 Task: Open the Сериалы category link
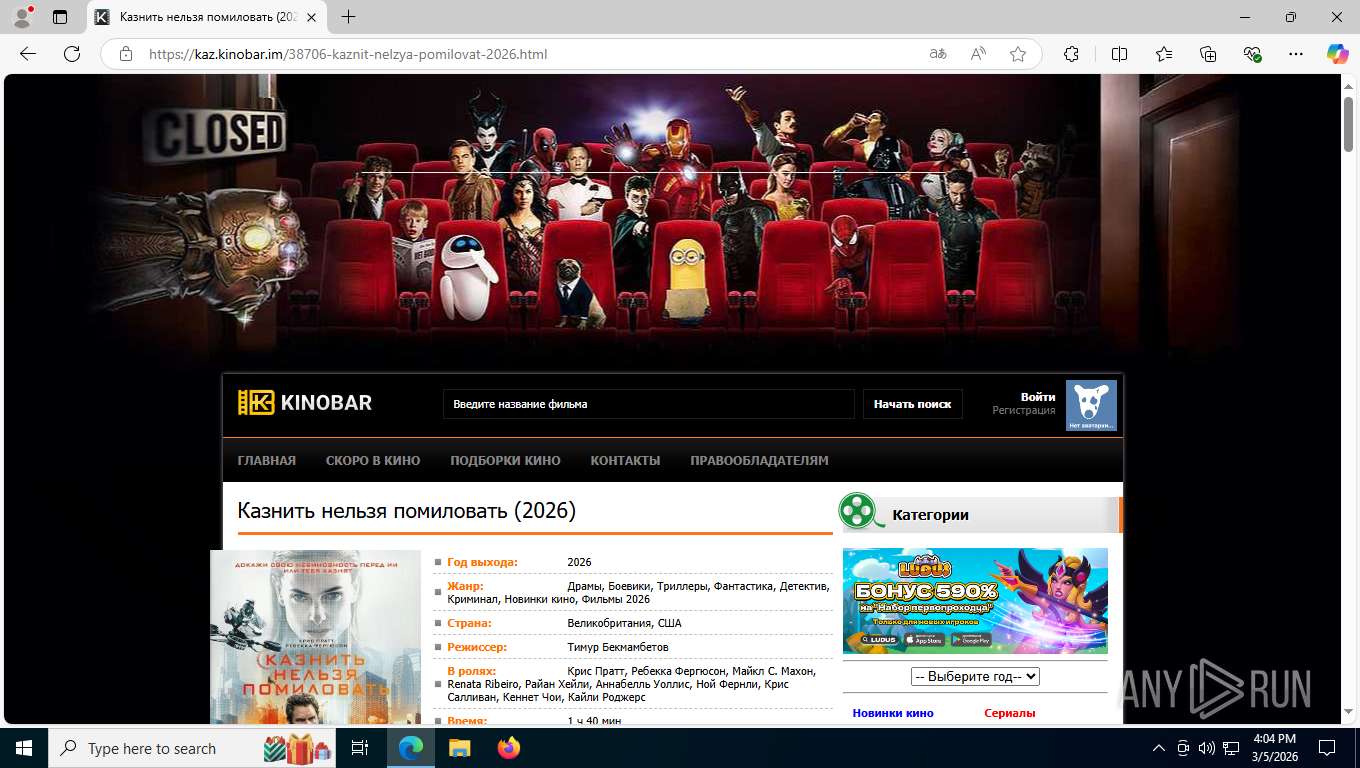click(x=1010, y=713)
